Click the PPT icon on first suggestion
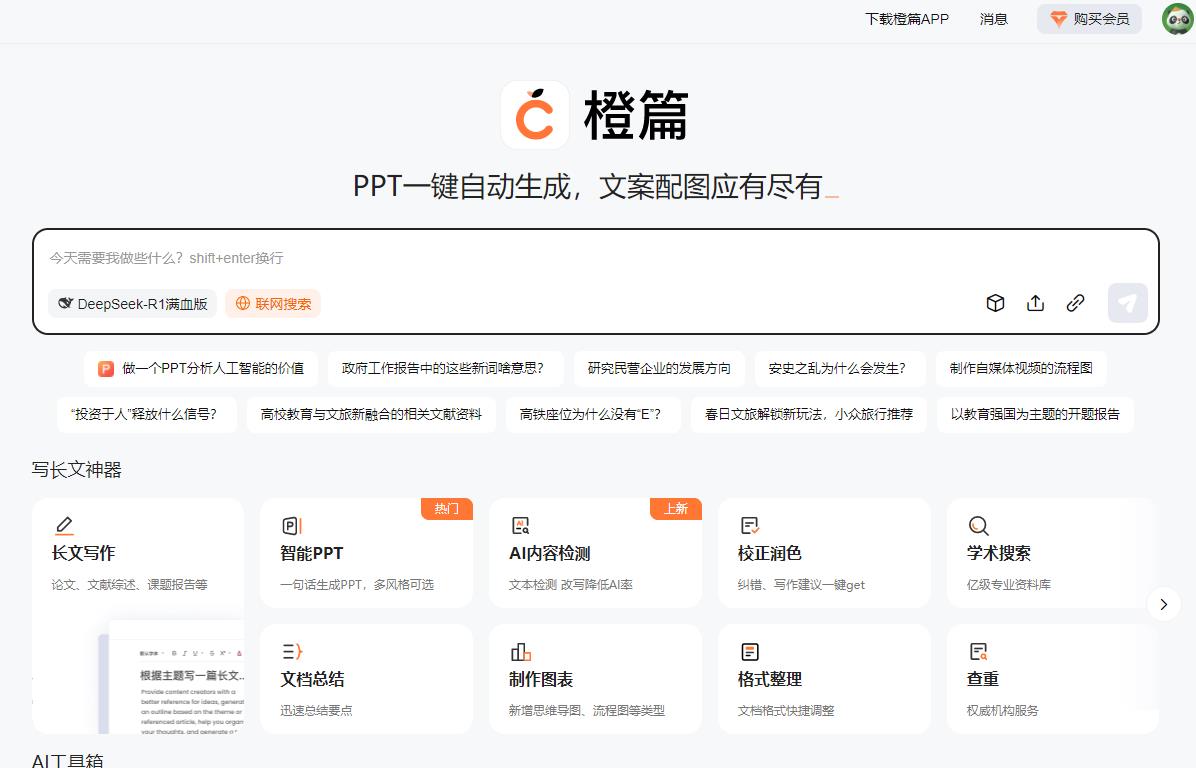1196x768 pixels. click(x=106, y=369)
